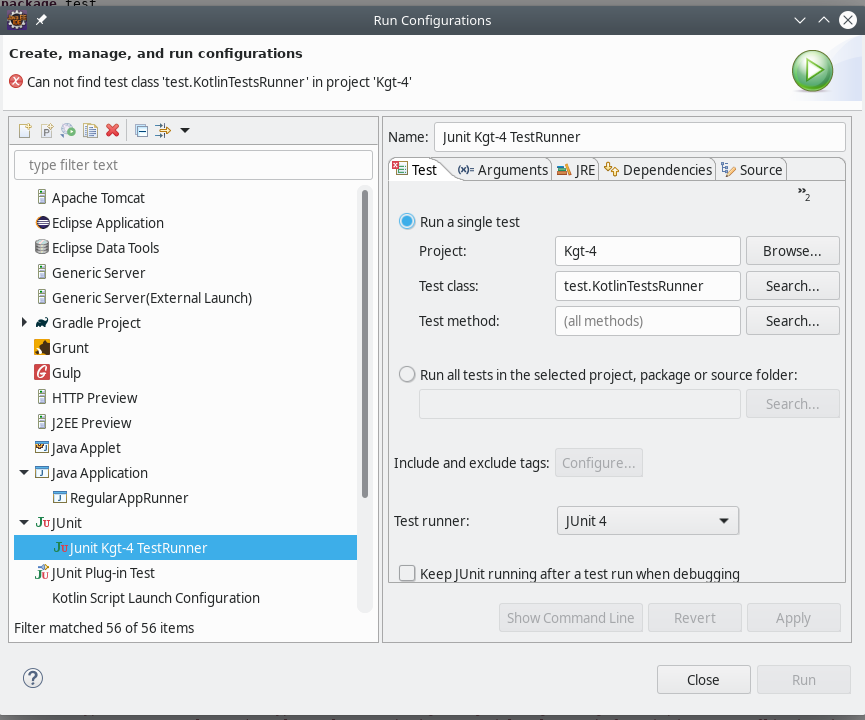865x720 pixels.
Task: Switch to the Test tab
Action: [x=418, y=170]
